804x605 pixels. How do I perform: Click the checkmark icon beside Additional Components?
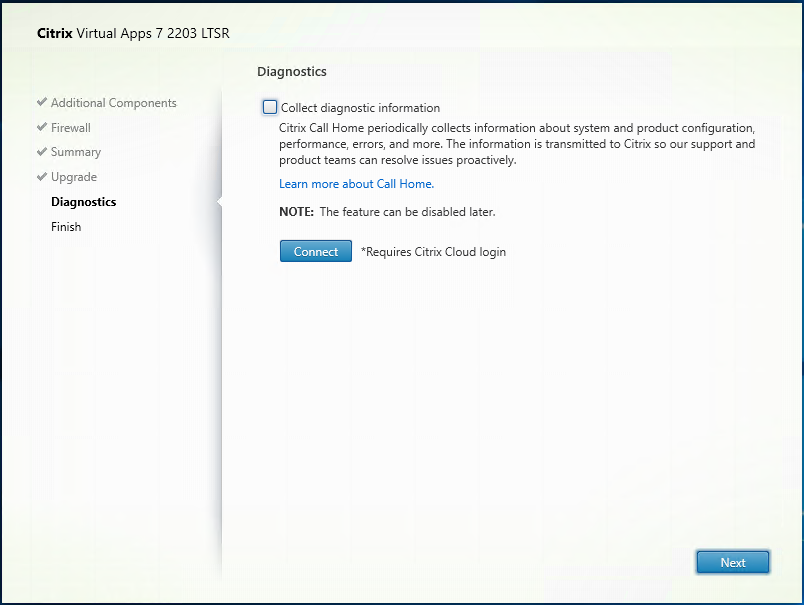[42, 103]
